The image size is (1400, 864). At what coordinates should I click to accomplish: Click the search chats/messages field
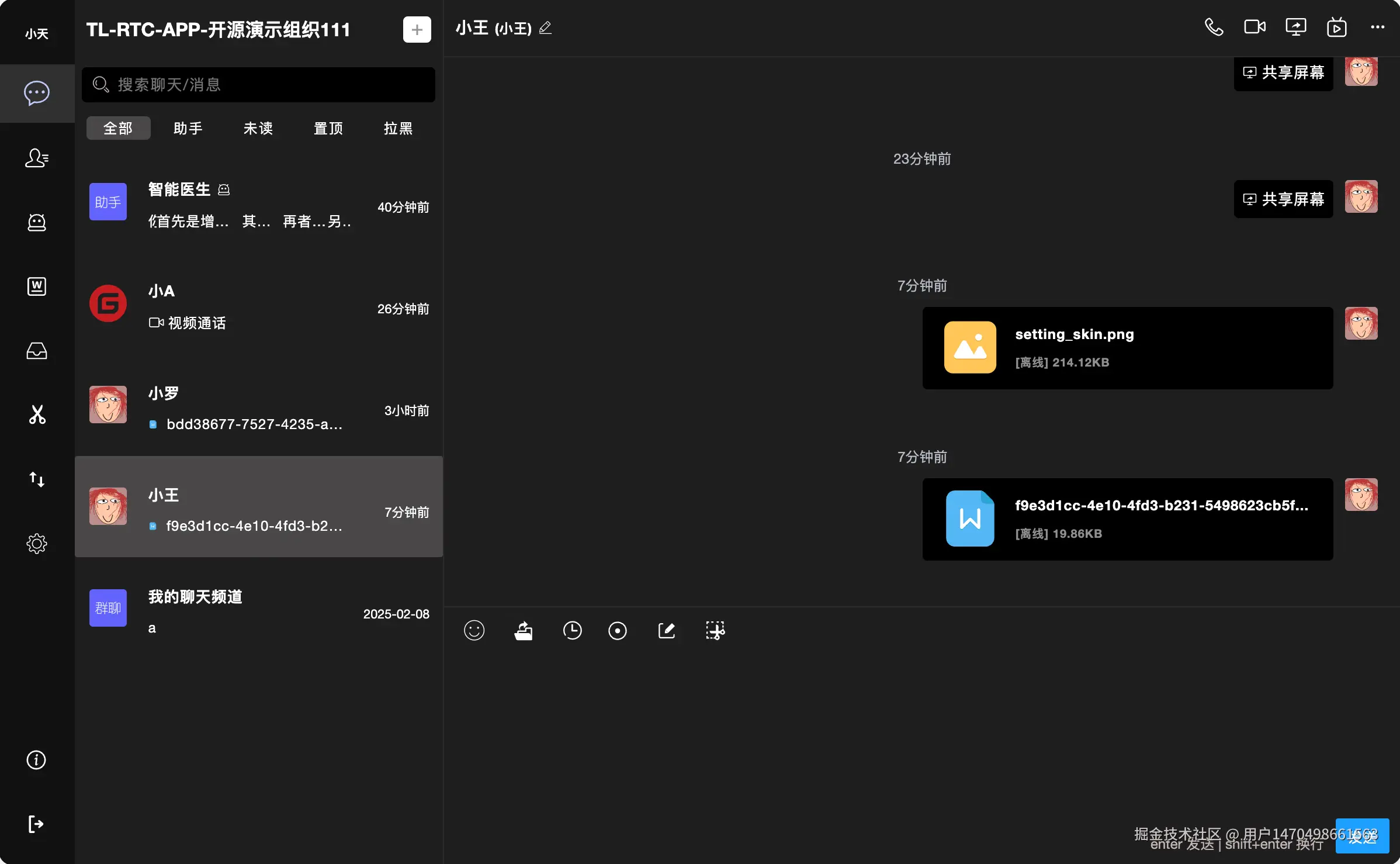pyautogui.click(x=258, y=85)
